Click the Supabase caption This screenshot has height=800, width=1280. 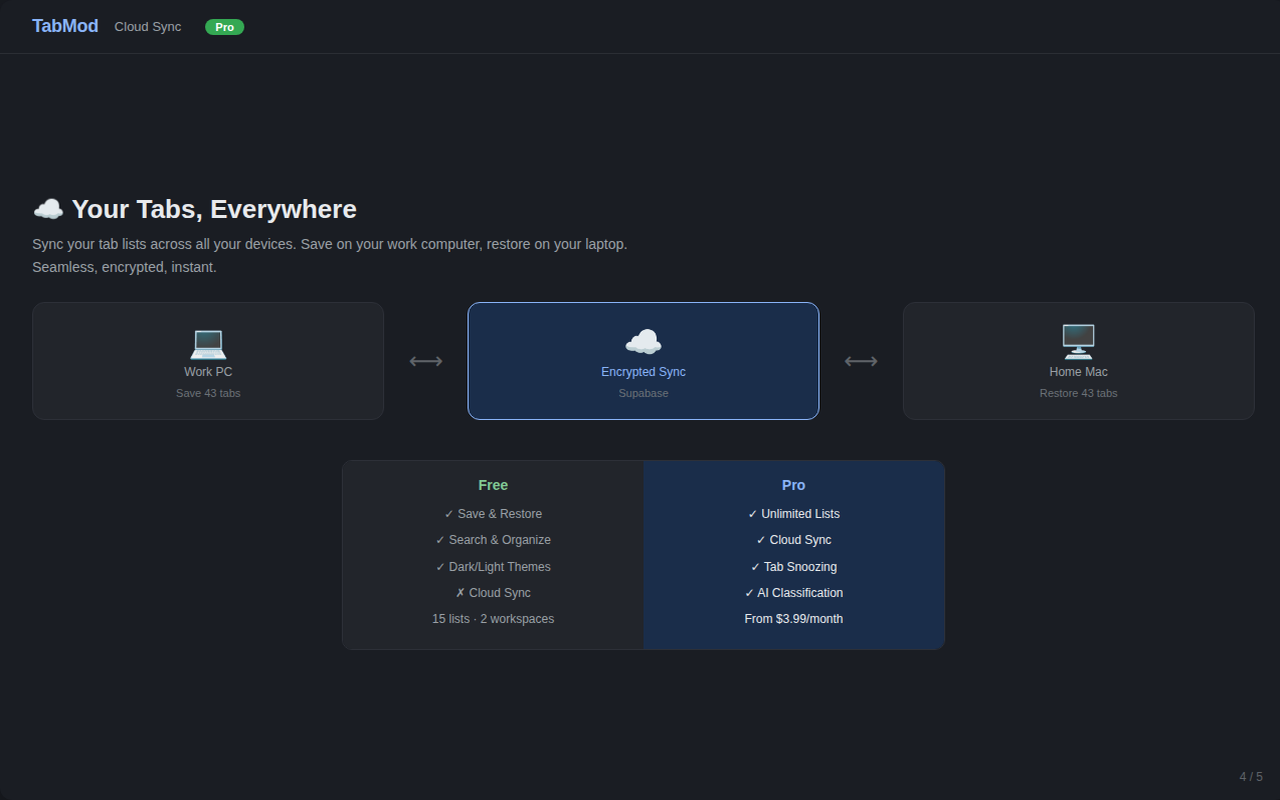point(643,393)
